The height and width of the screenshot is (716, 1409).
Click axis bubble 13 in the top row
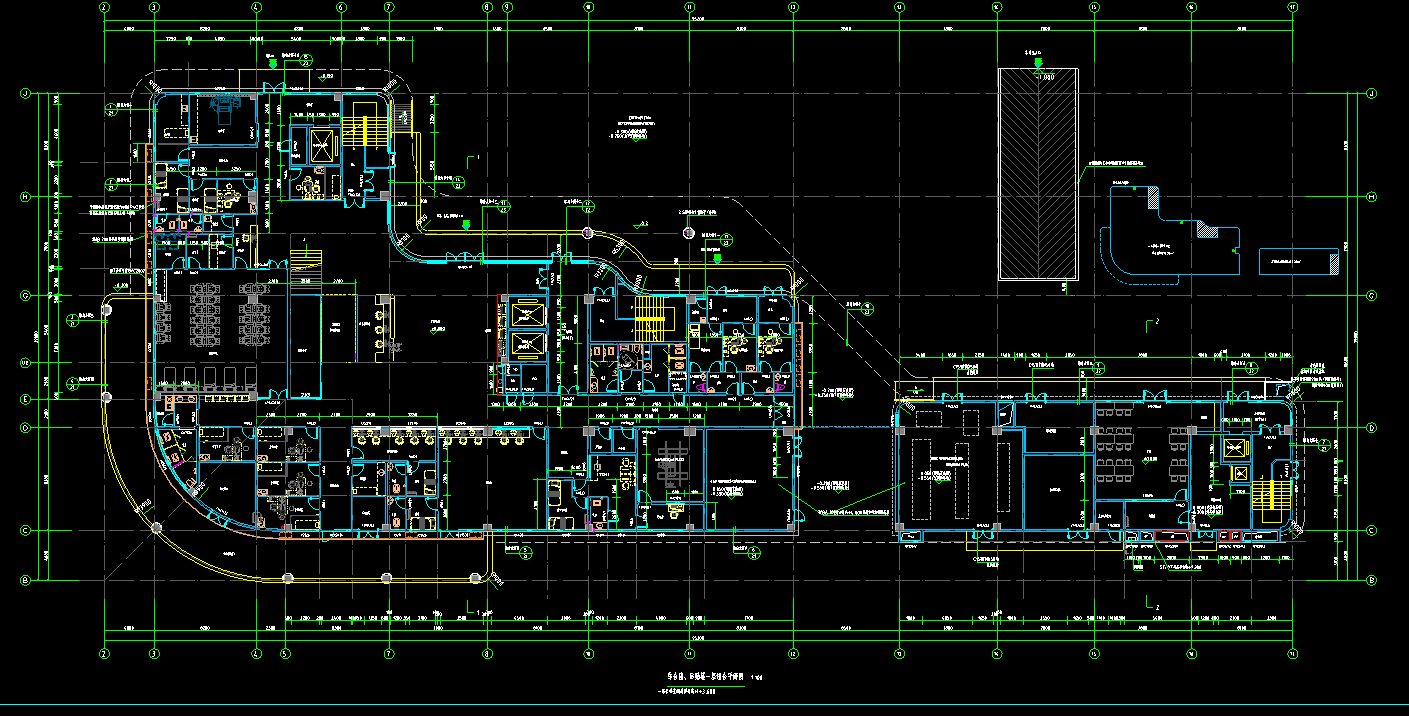pyautogui.click(x=899, y=7)
